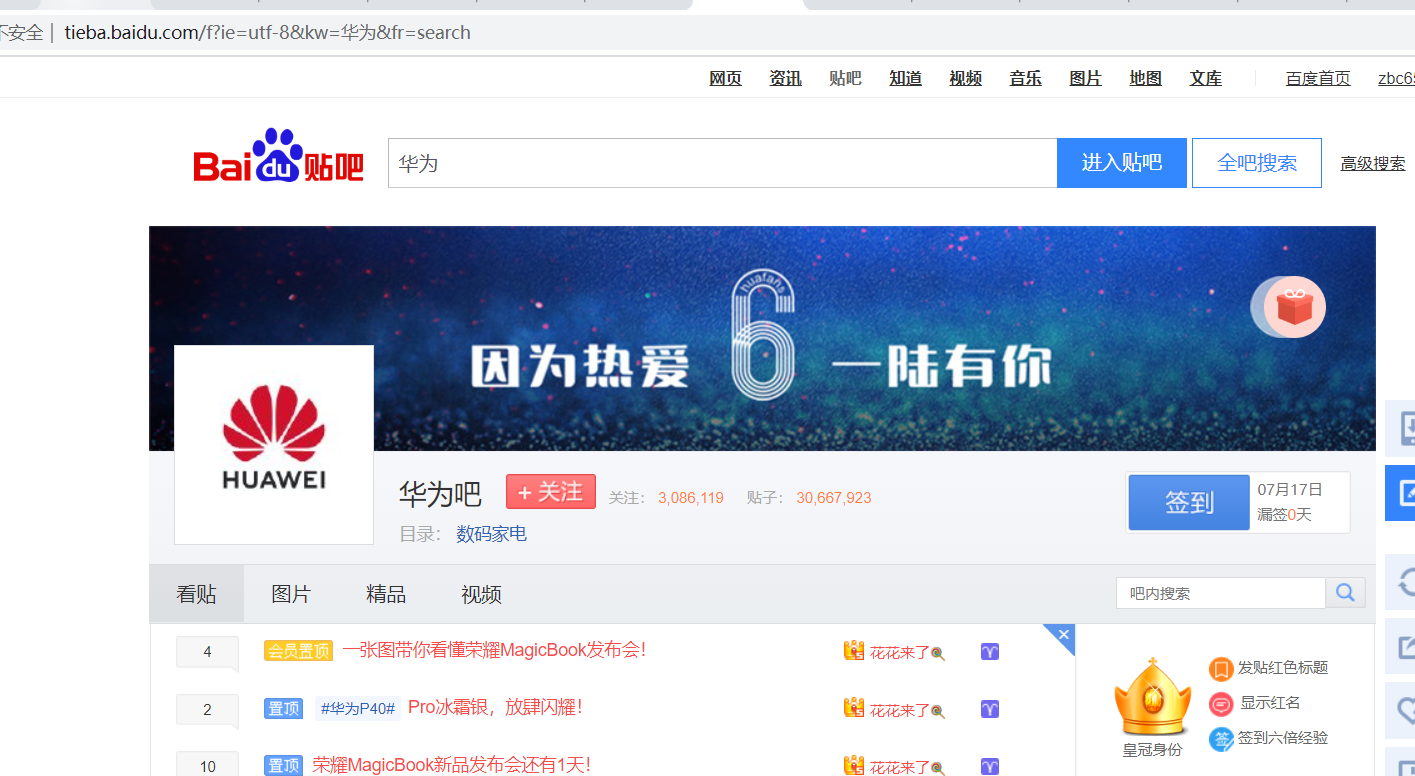Click the 发贴红色标题 text
This screenshot has height=776, width=1415.
tap(1283, 668)
